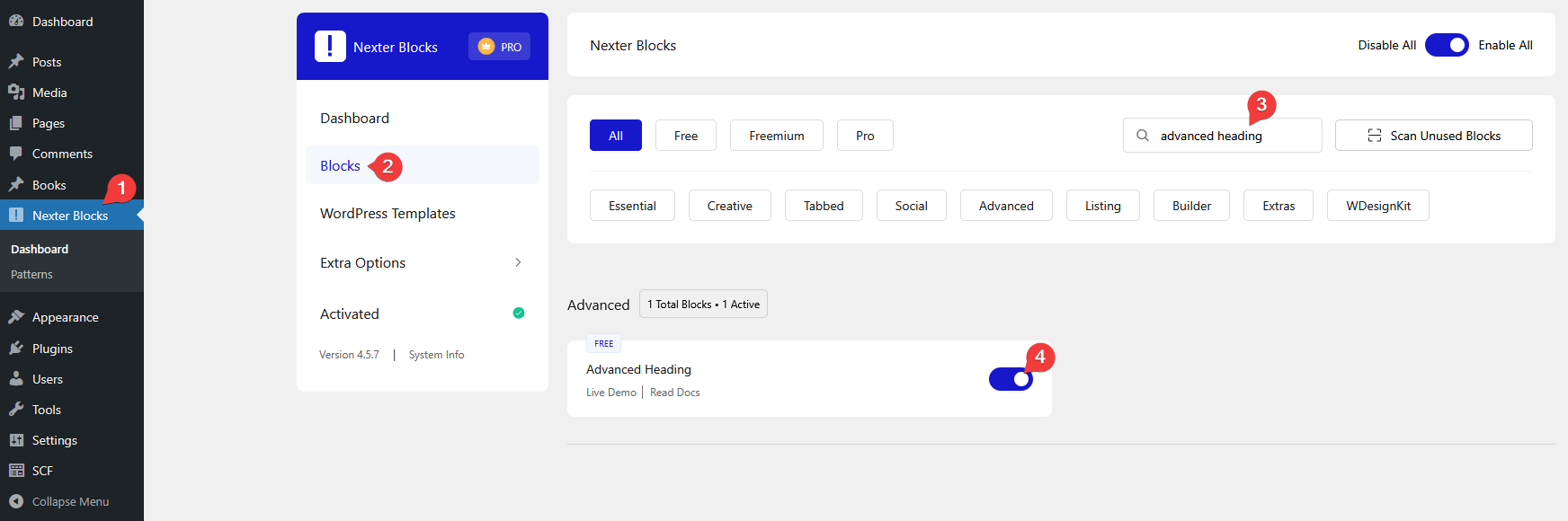
Task: Click the Nexter Blocks page heading
Action: [633, 45]
